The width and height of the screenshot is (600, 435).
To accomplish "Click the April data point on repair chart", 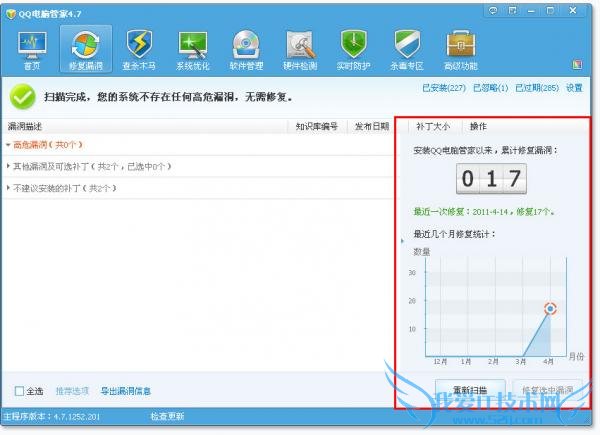I will coord(550,308).
